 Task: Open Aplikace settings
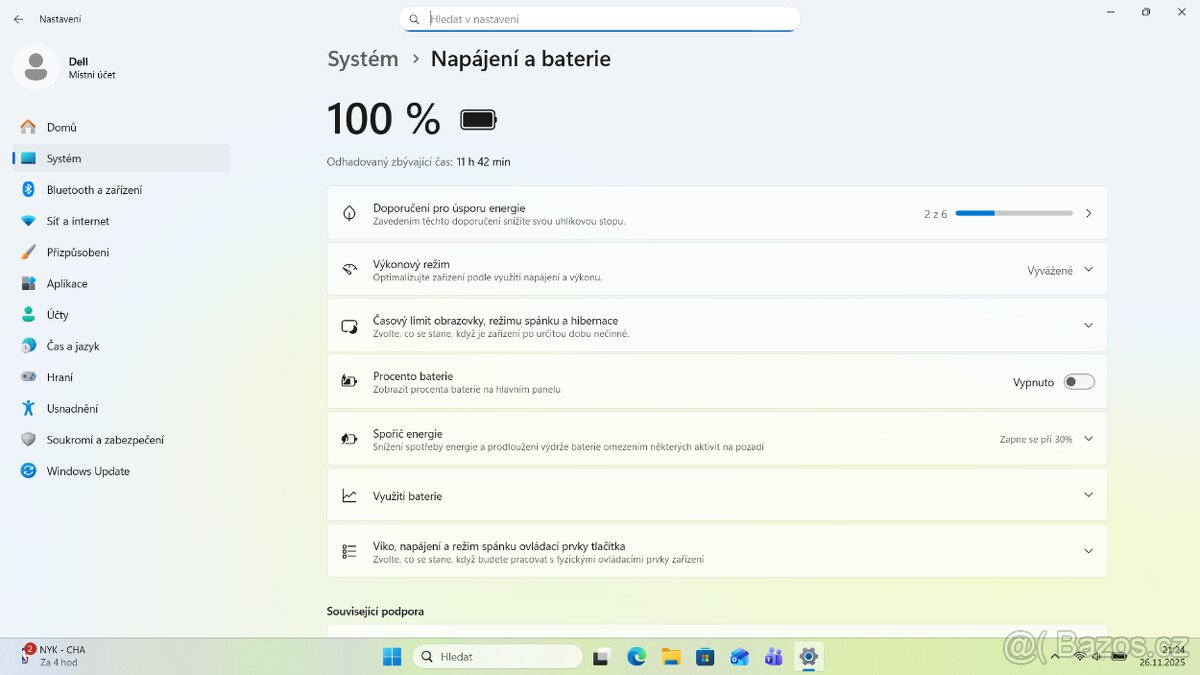click(70, 283)
